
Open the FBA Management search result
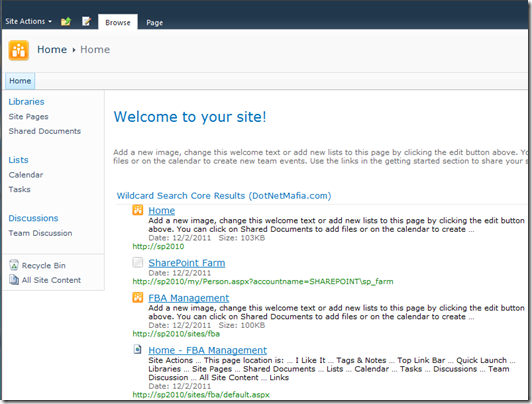pyautogui.click(x=189, y=298)
